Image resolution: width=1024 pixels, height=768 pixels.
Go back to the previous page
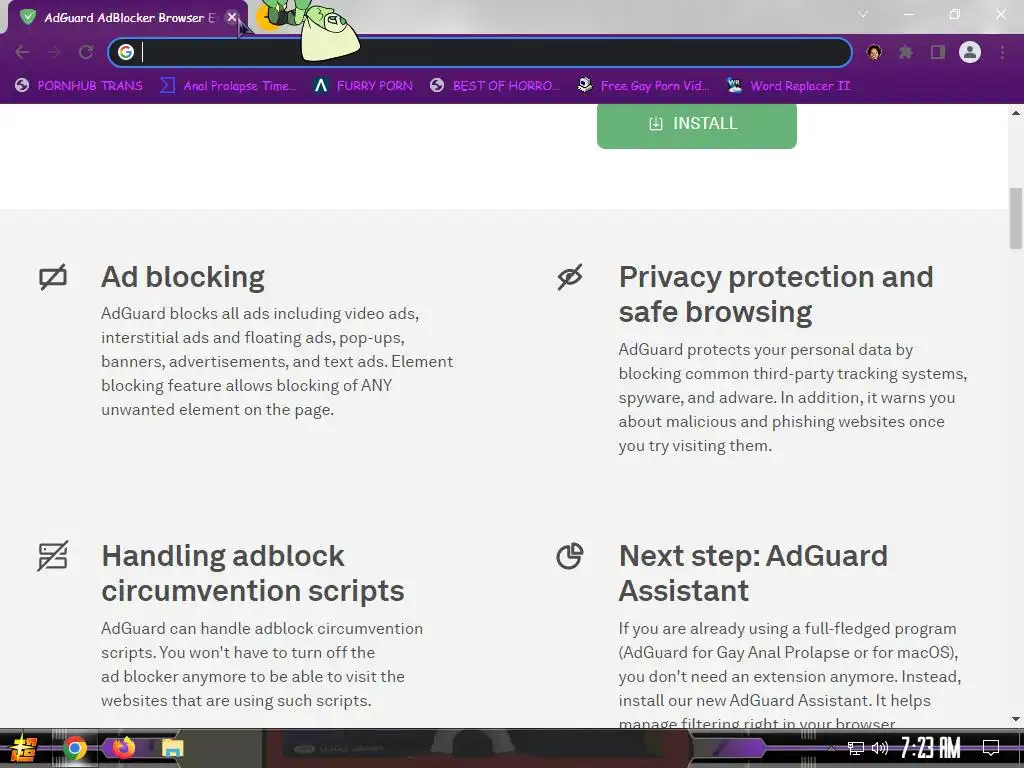coord(22,52)
